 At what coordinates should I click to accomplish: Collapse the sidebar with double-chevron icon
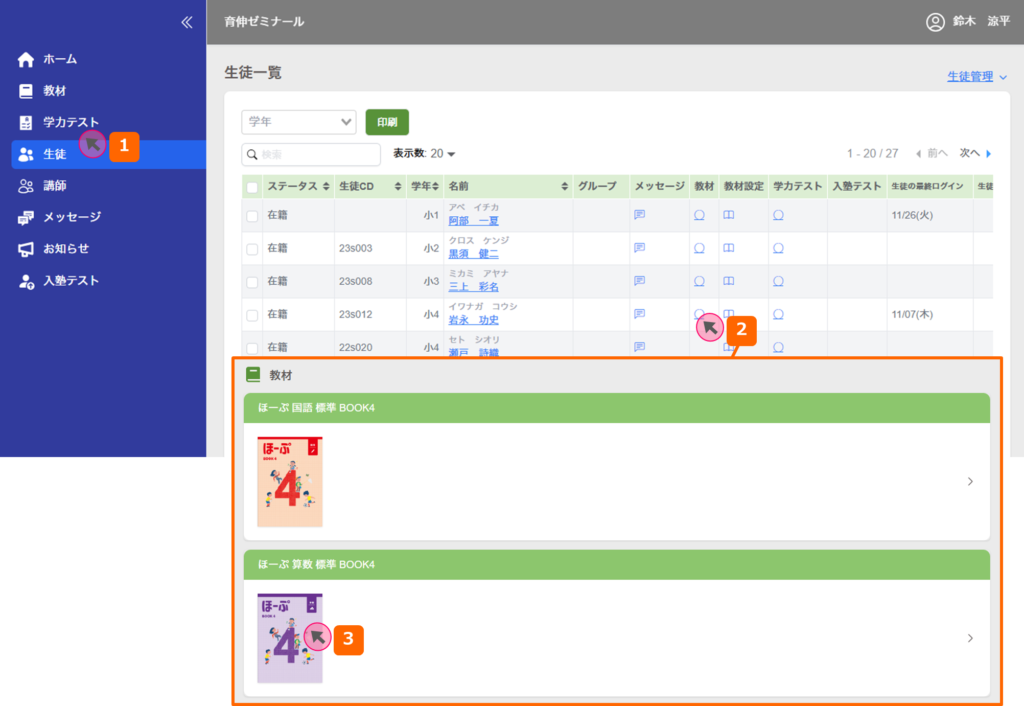click(186, 22)
